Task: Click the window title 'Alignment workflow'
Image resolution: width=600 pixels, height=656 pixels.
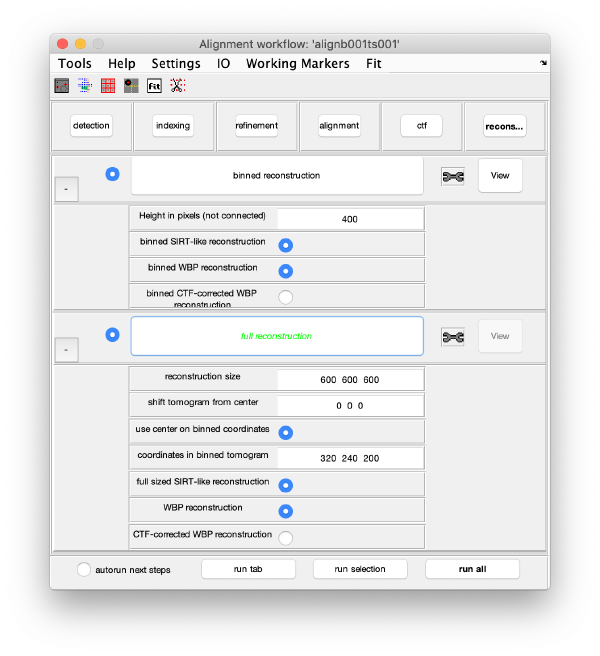Action: click(299, 44)
